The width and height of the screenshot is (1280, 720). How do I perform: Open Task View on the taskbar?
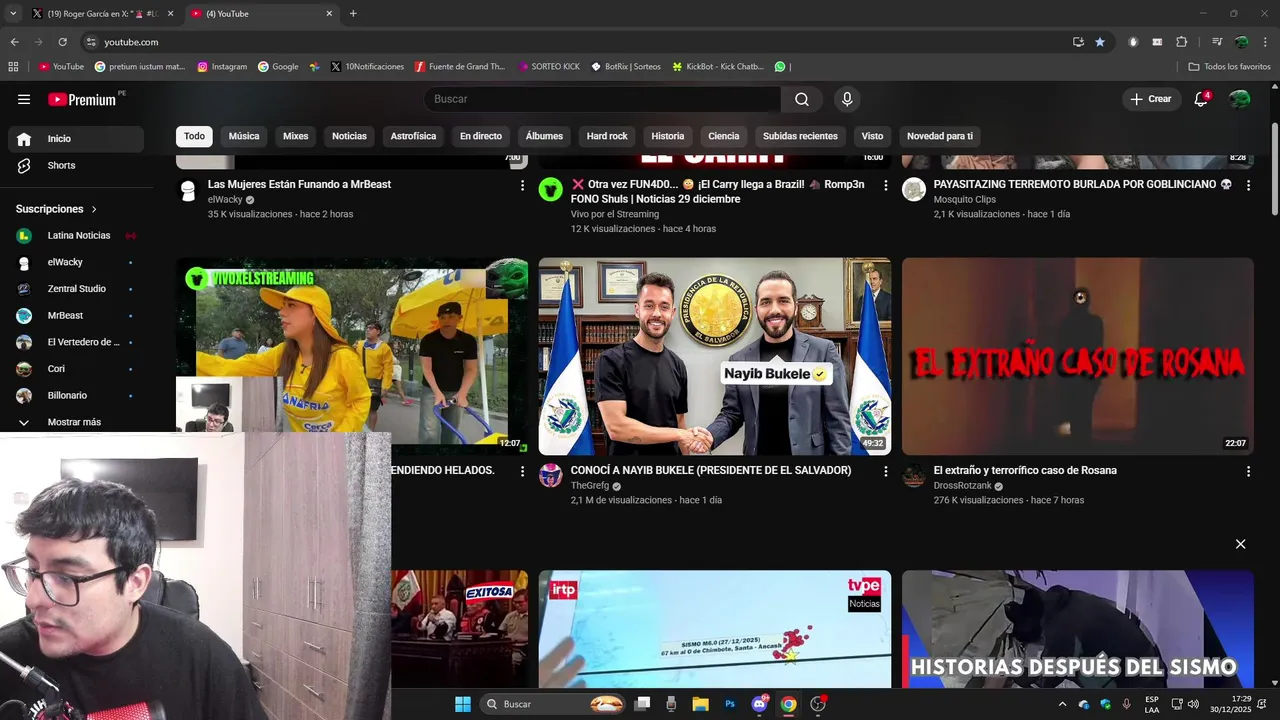point(642,704)
